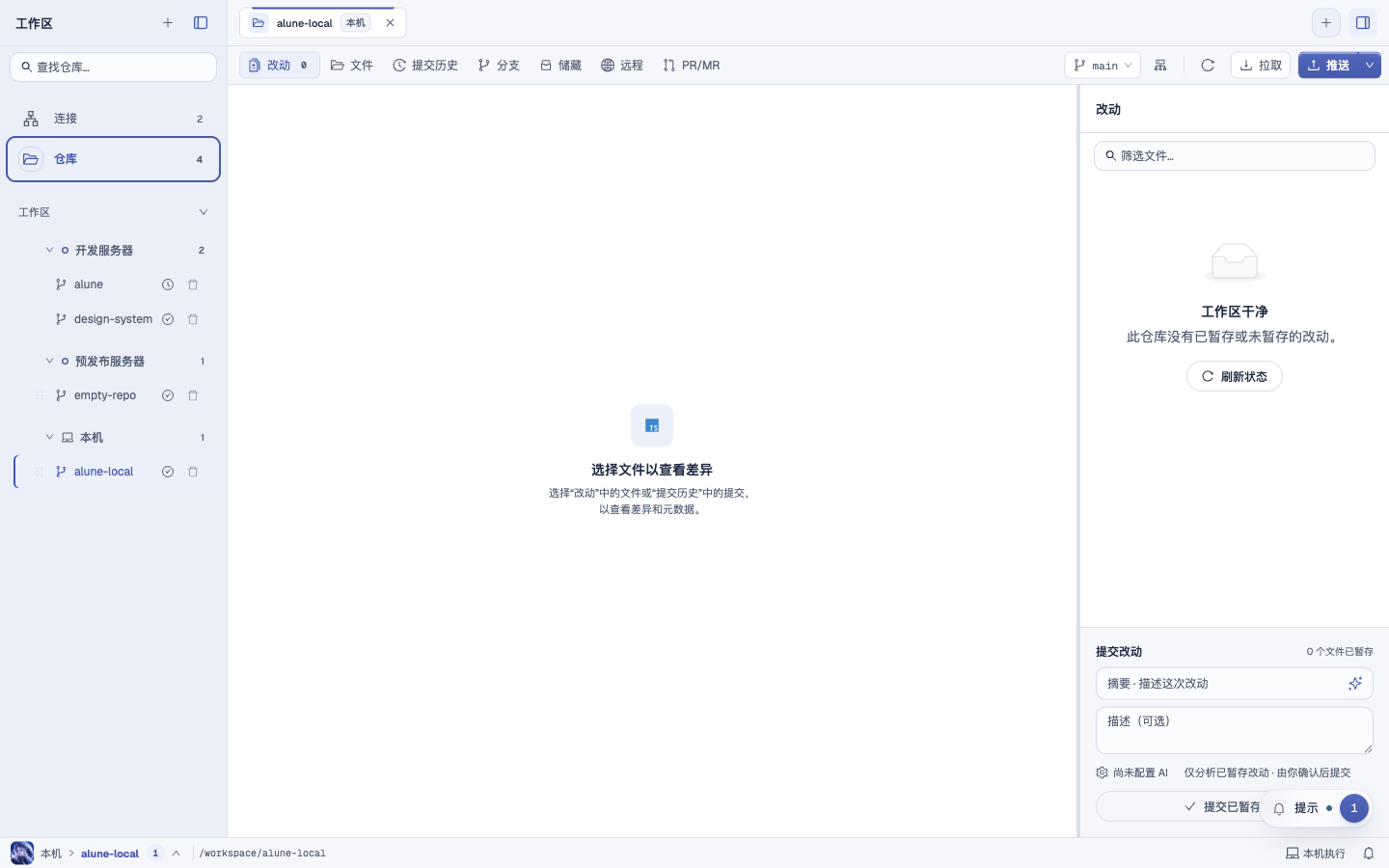
Task: Toggle the right side panel icon
Action: [x=1363, y=23]
